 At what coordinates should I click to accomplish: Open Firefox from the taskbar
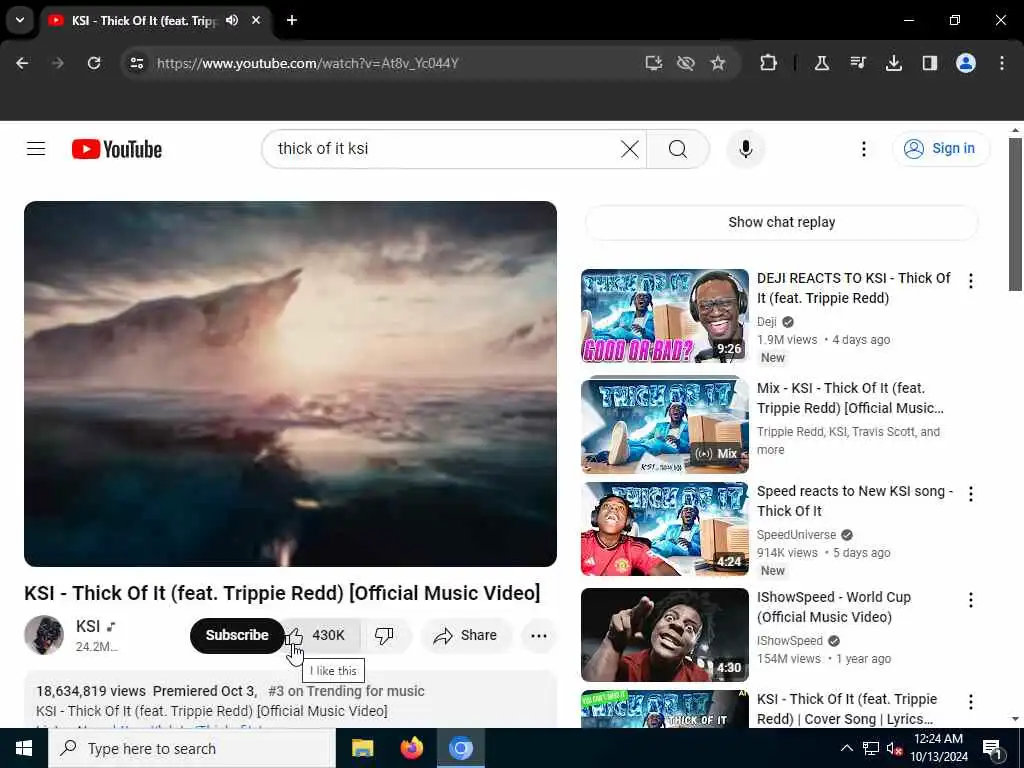[x=411, y=748]
